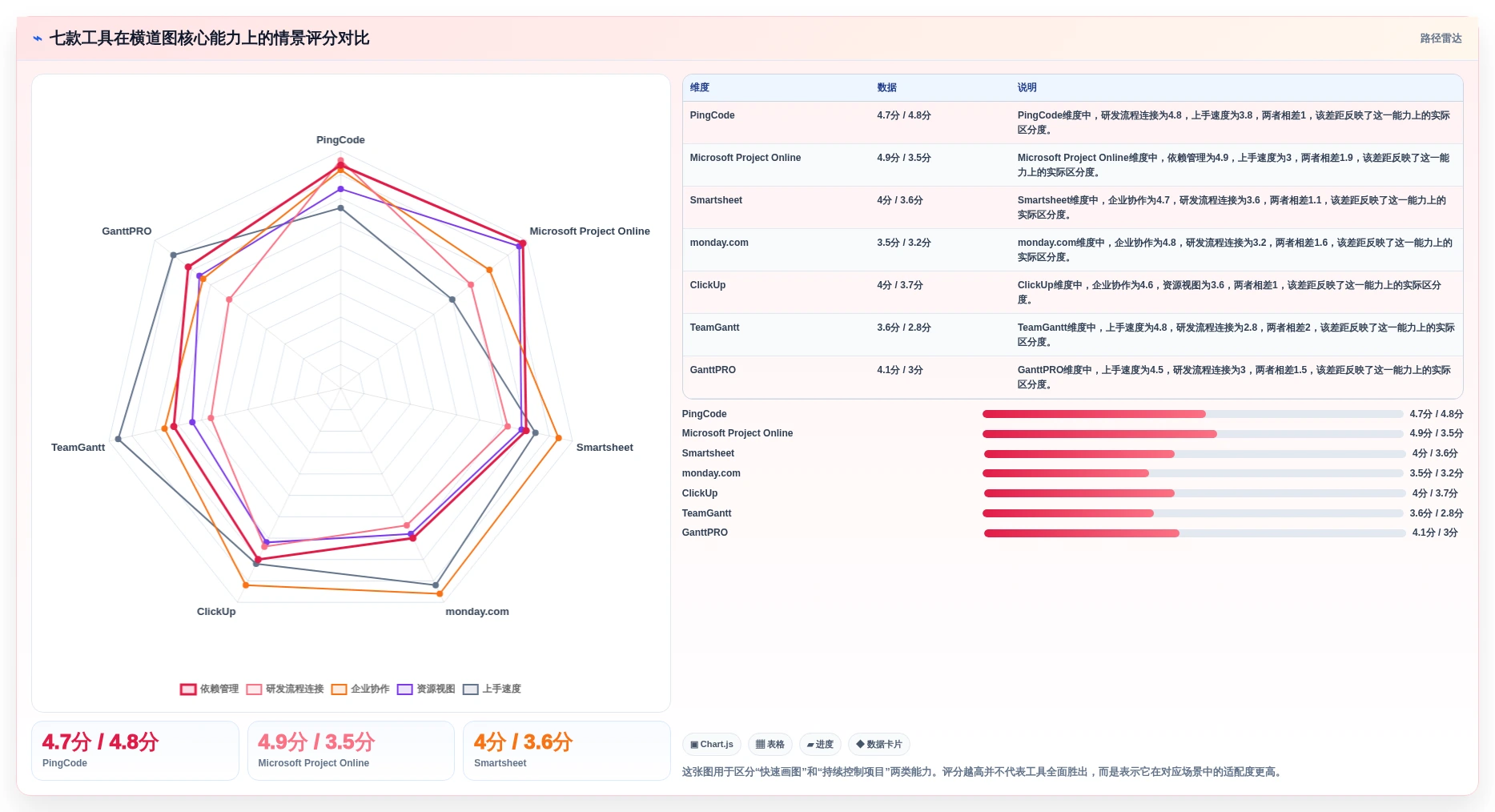
Task: Click the blue lightning icon beside the title
Action: (x=38, y=38)
